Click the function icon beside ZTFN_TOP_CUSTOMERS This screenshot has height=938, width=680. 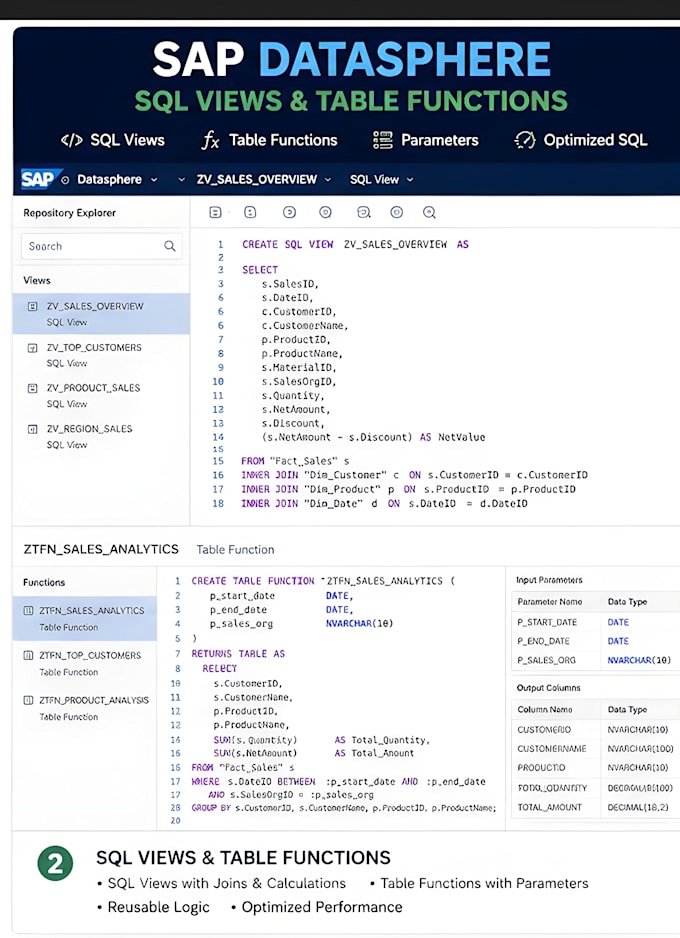pyautogui.click(x=28, y=655)
